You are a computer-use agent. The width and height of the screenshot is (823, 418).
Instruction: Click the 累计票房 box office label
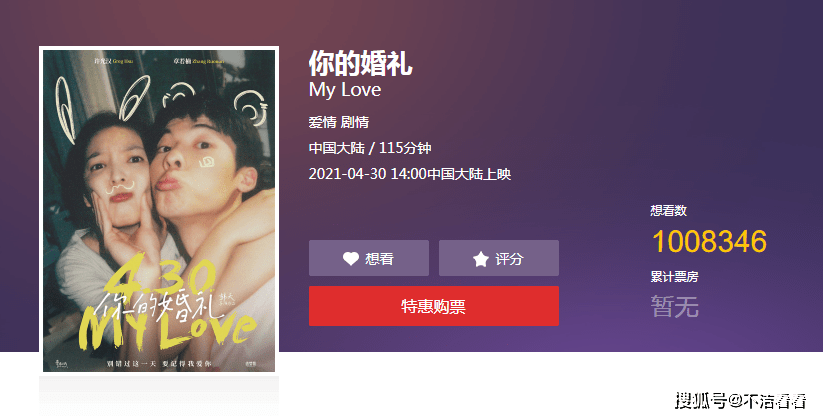click(x=674, y=277)
